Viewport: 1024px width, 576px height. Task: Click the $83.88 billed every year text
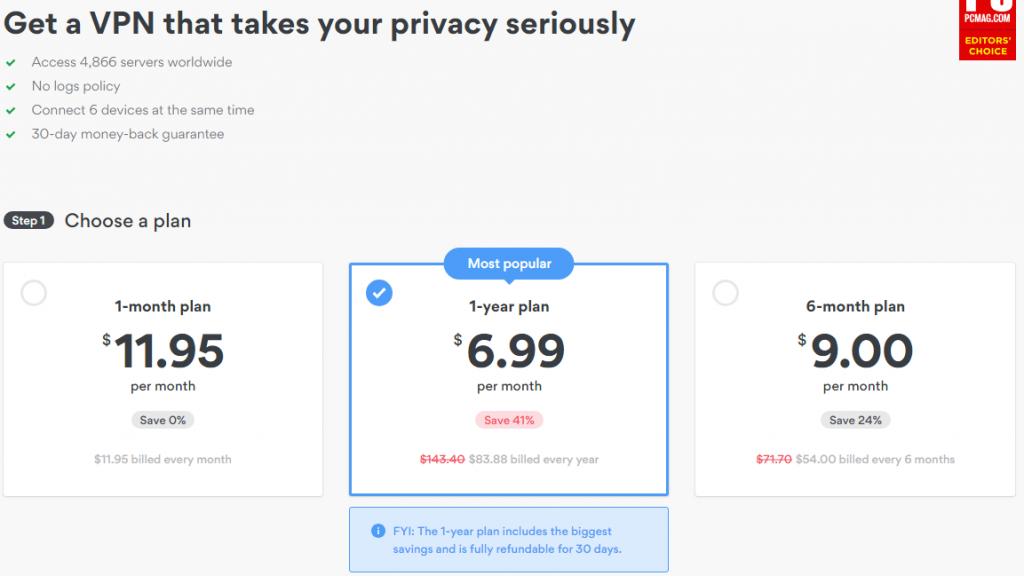pos(534,459)
